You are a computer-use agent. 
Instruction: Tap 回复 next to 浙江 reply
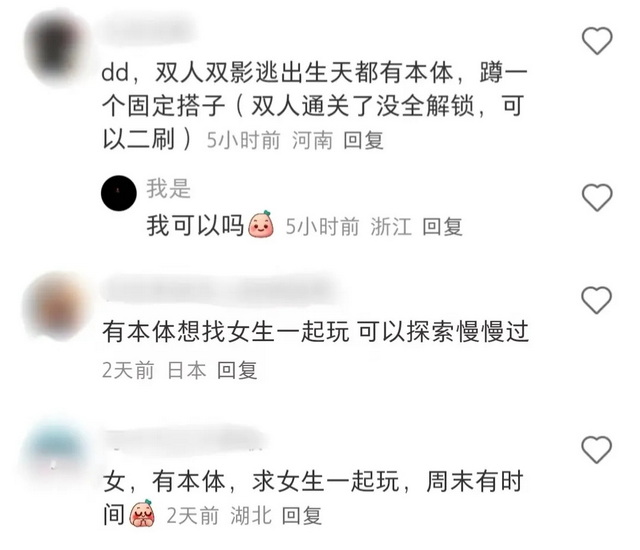pos(442,227)
